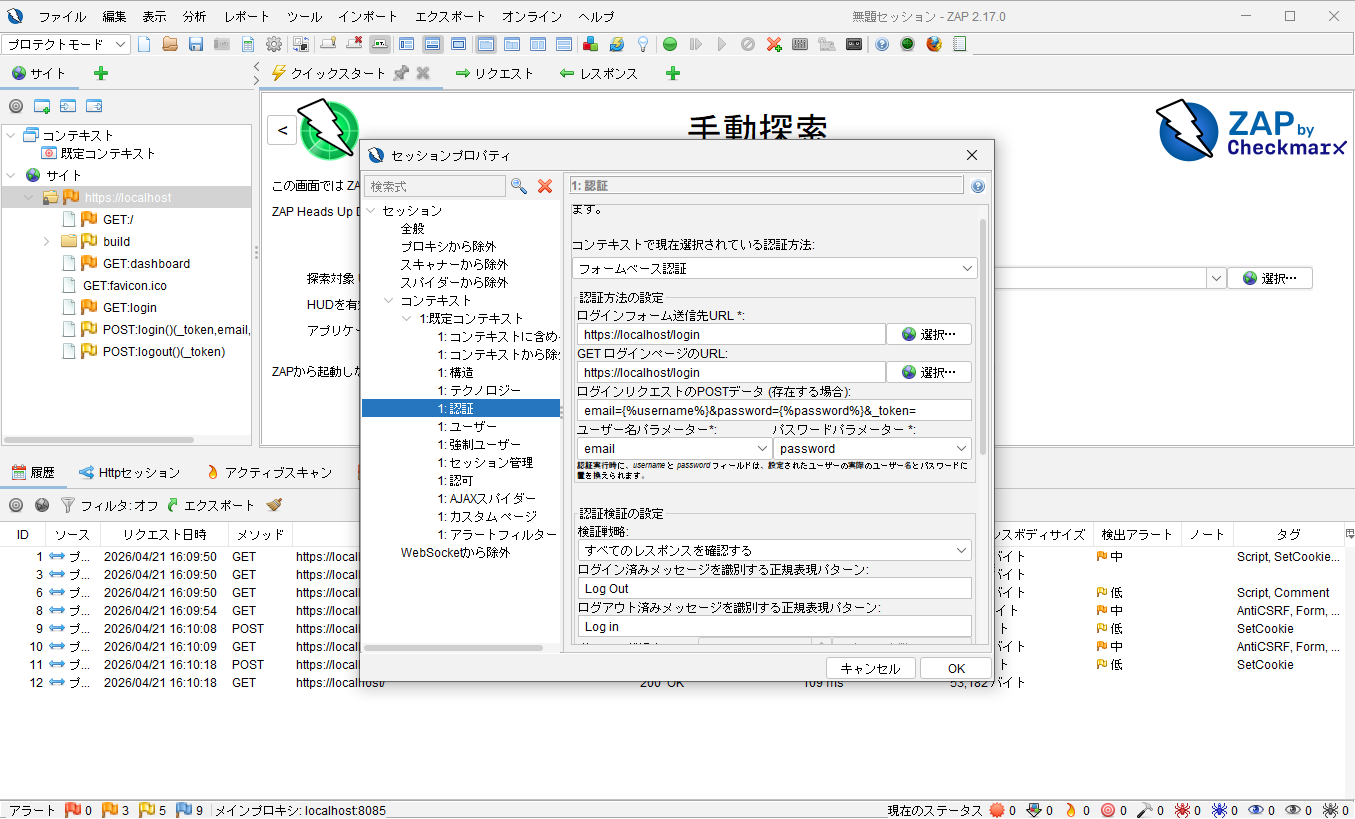Image resolution: width=1355 pixels, height=819 pixels.
Task: Click the 検索式 search field in dialog
Action: coord(435,186)
